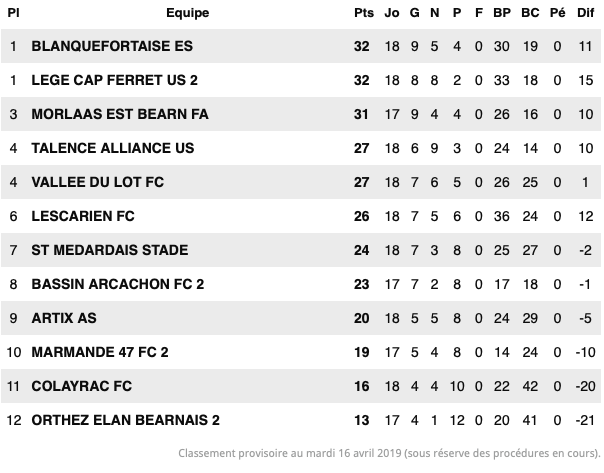This screenshot has width=604, height=473.
Task: Click BASSIN ARCACHON FC 2 name
Action: pyautogui.click(x=118, y=284)
